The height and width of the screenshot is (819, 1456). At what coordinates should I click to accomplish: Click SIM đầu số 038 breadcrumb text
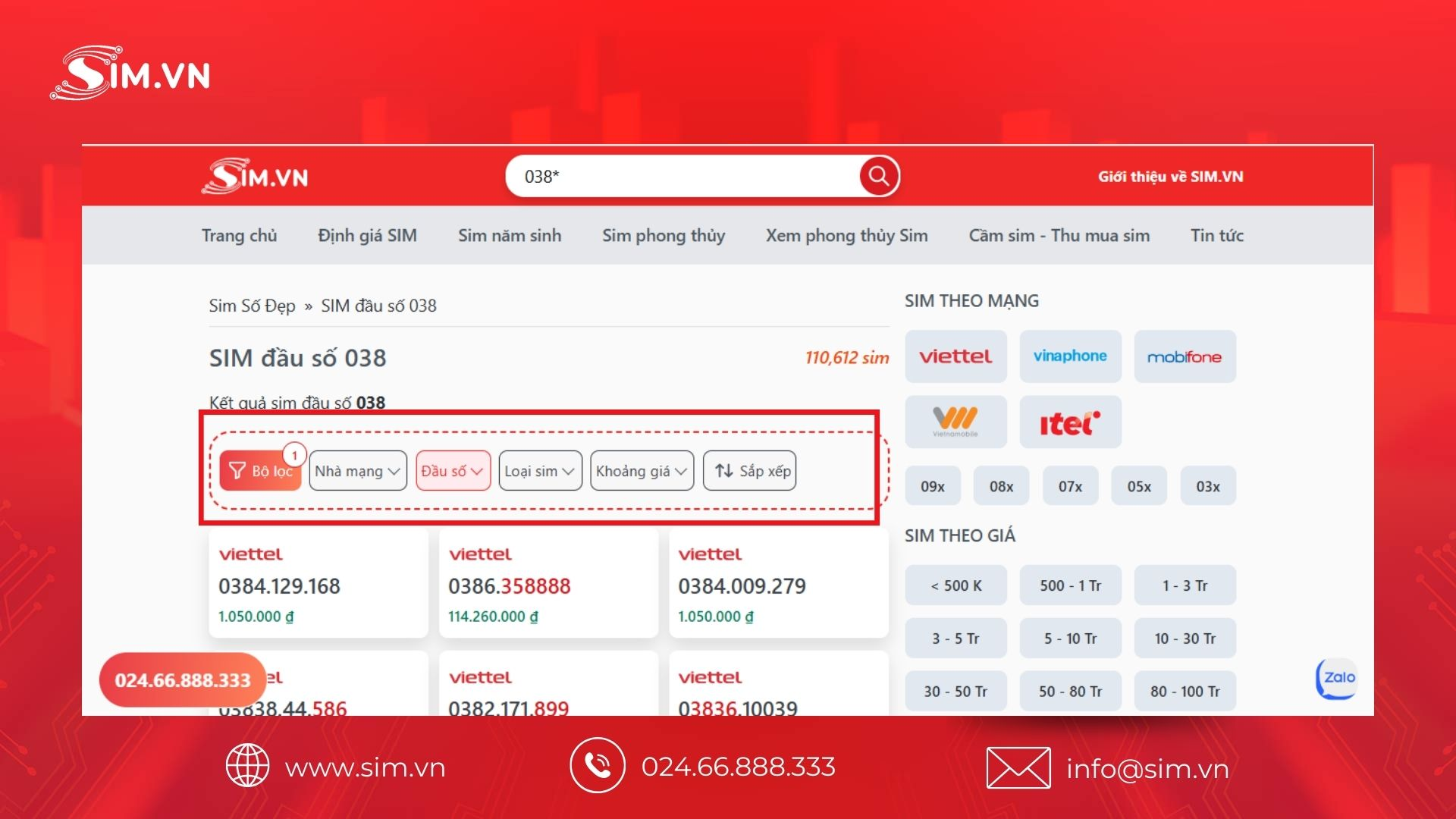coord(378,306)
